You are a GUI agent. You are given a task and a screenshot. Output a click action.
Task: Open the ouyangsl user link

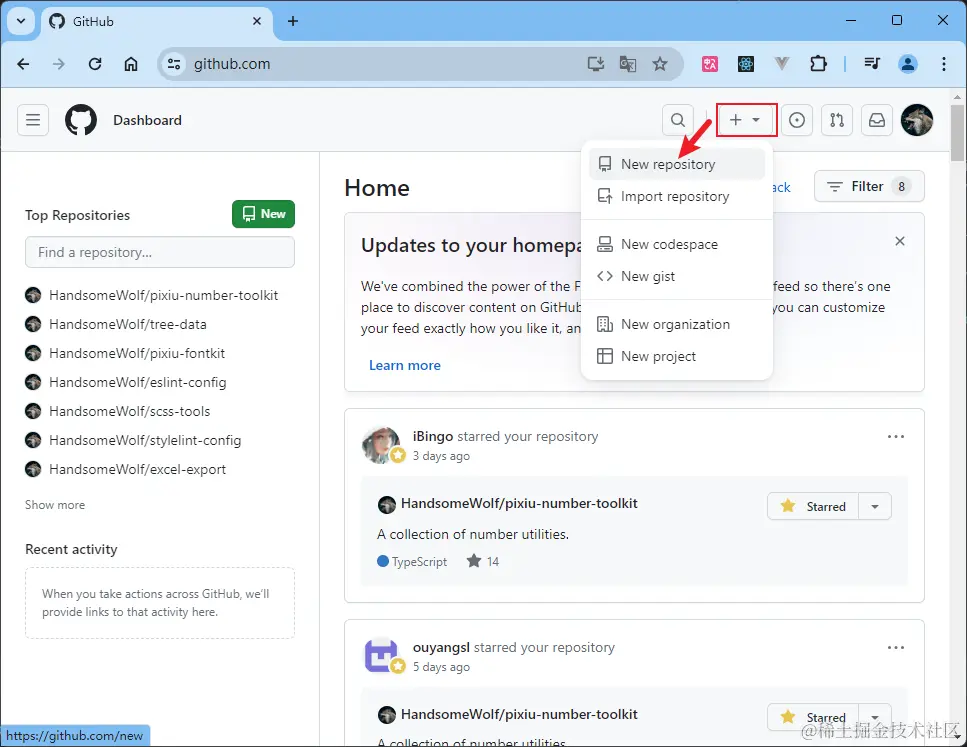442,648
